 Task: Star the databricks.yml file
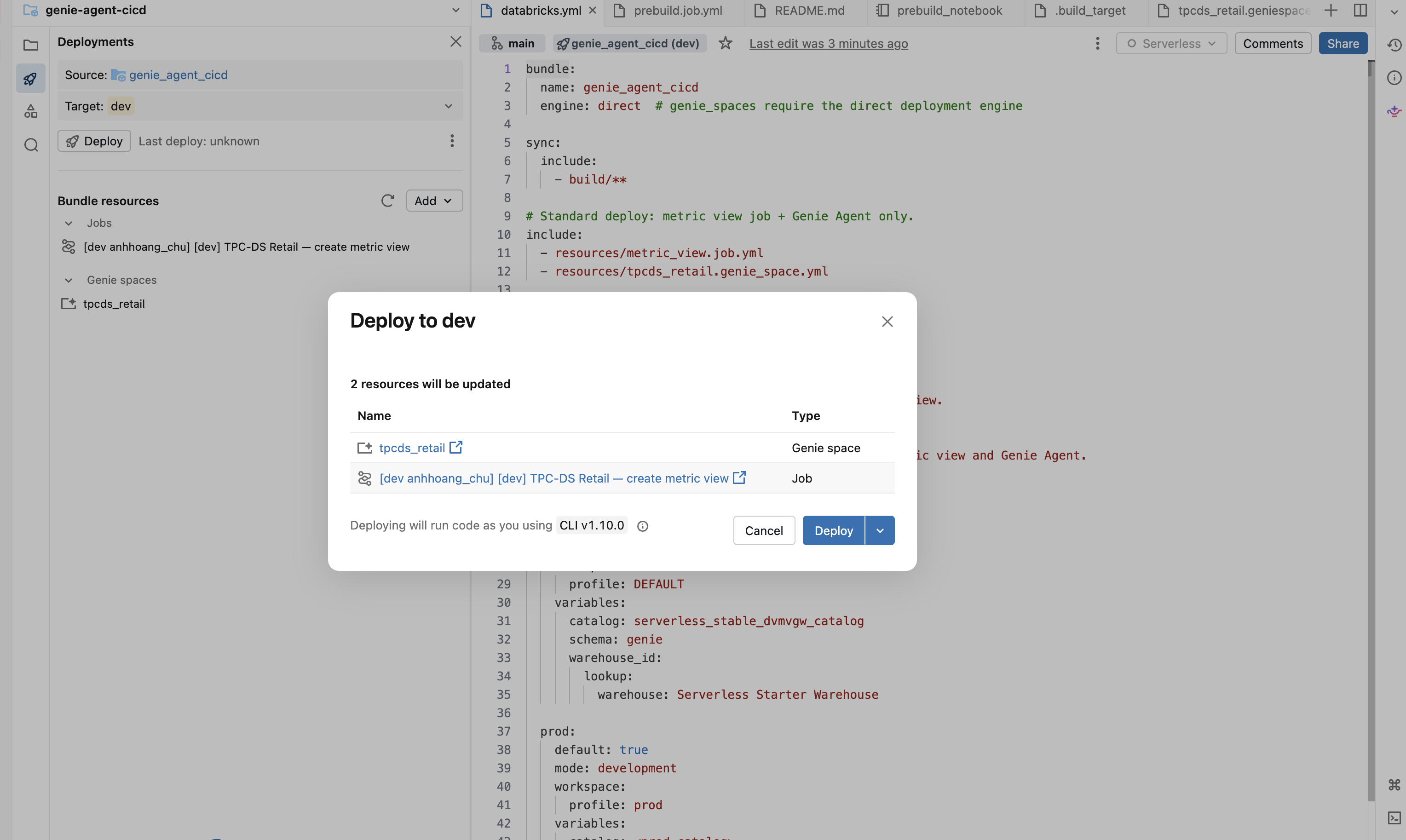point(725,43)
